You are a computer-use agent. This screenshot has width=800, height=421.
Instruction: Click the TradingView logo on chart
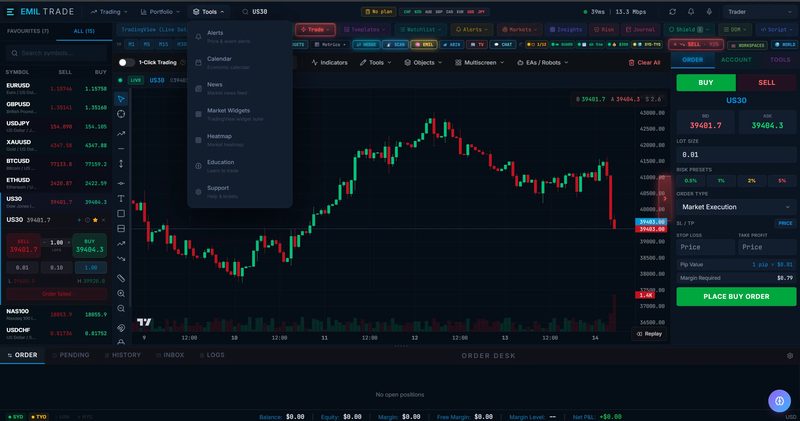144,322
